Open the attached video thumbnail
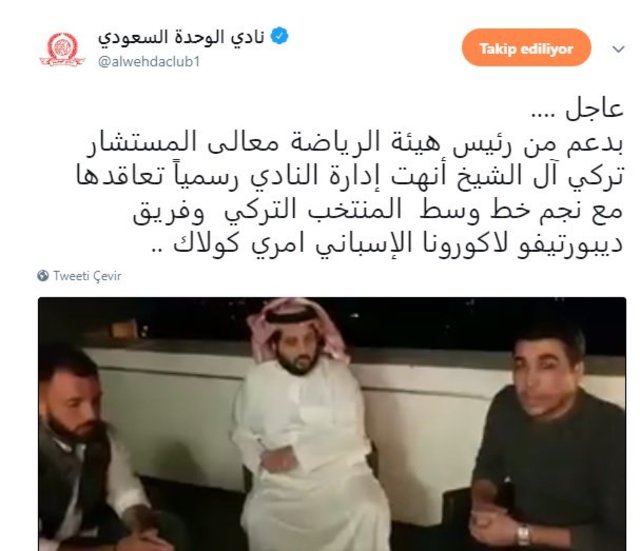The height and width of the screenshot is (551, 640). (x=332, y=424)
